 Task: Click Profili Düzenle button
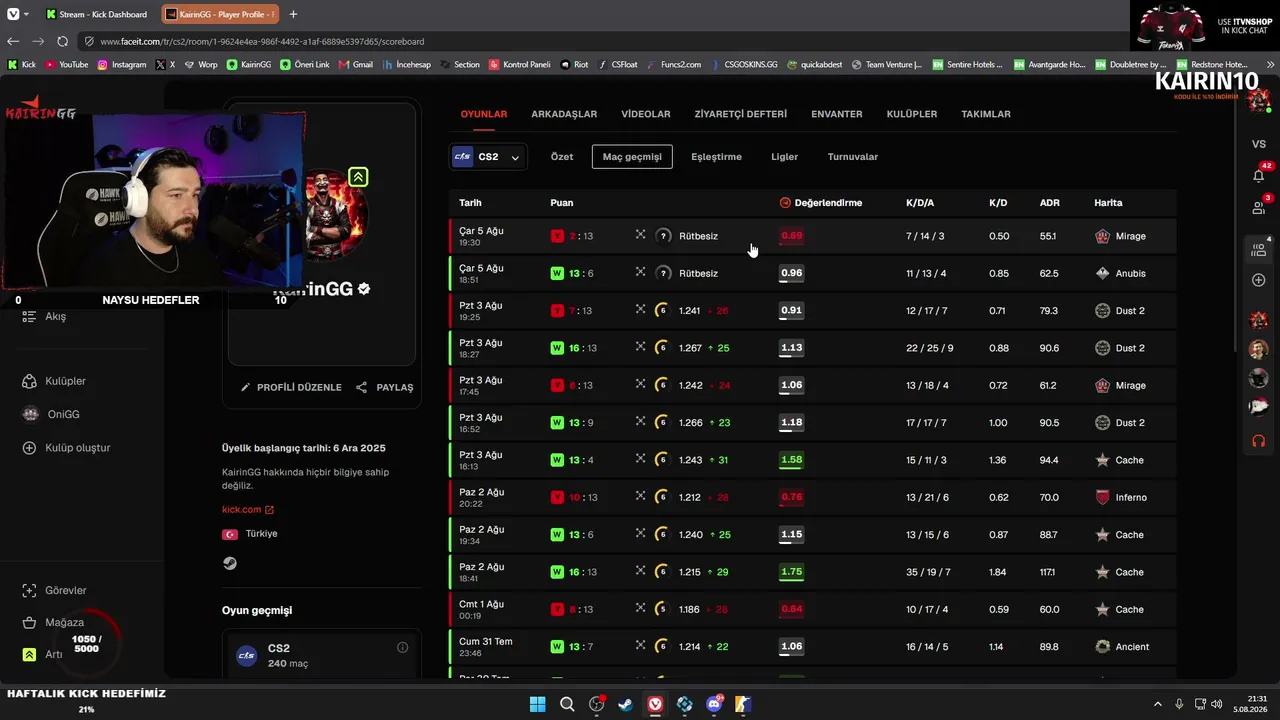coord(291,387)
